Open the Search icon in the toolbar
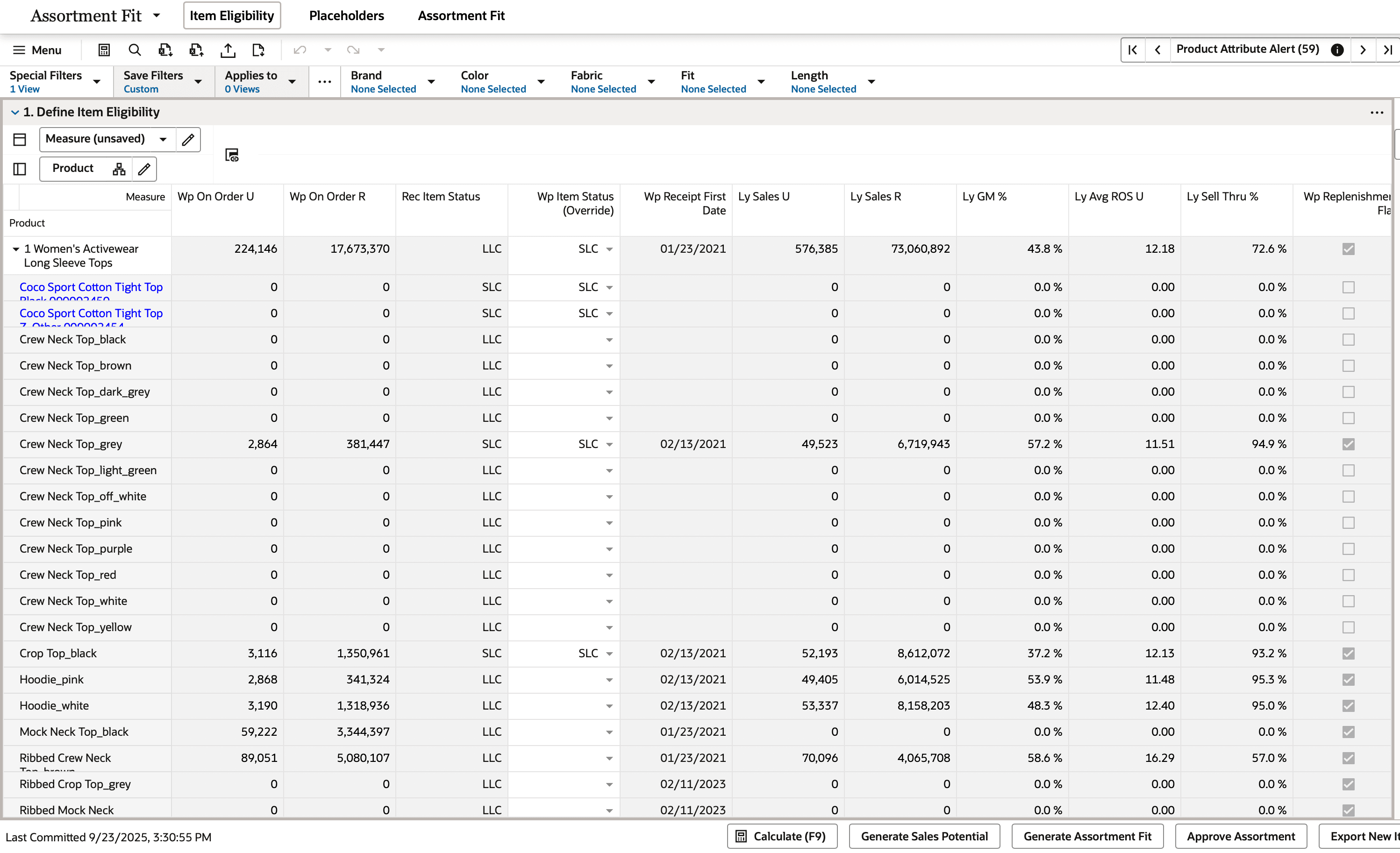Screen dimensions: 1400x853 click(x=135, y=50)
